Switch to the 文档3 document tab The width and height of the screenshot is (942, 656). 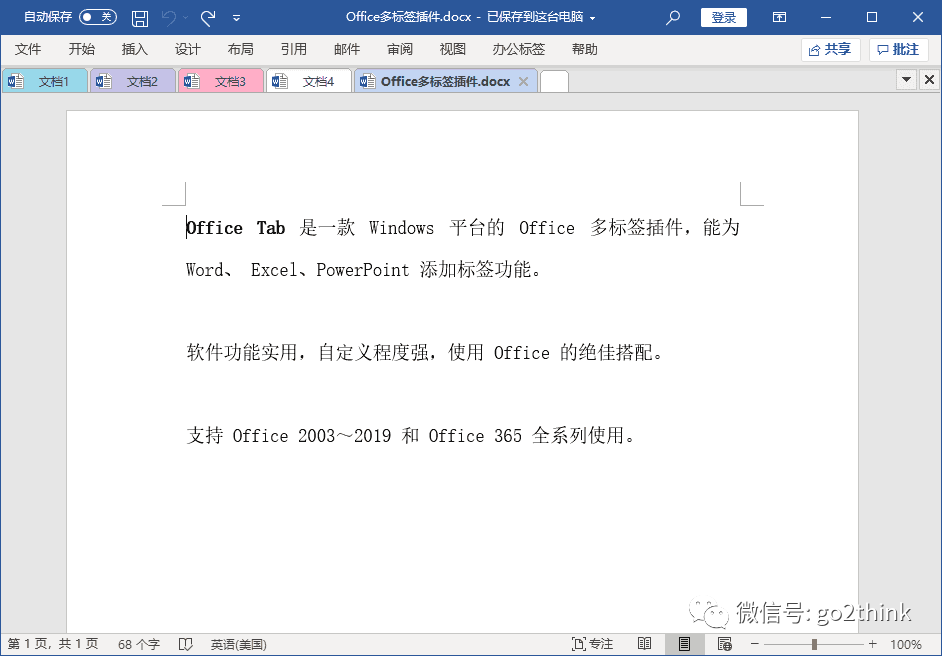221,81
